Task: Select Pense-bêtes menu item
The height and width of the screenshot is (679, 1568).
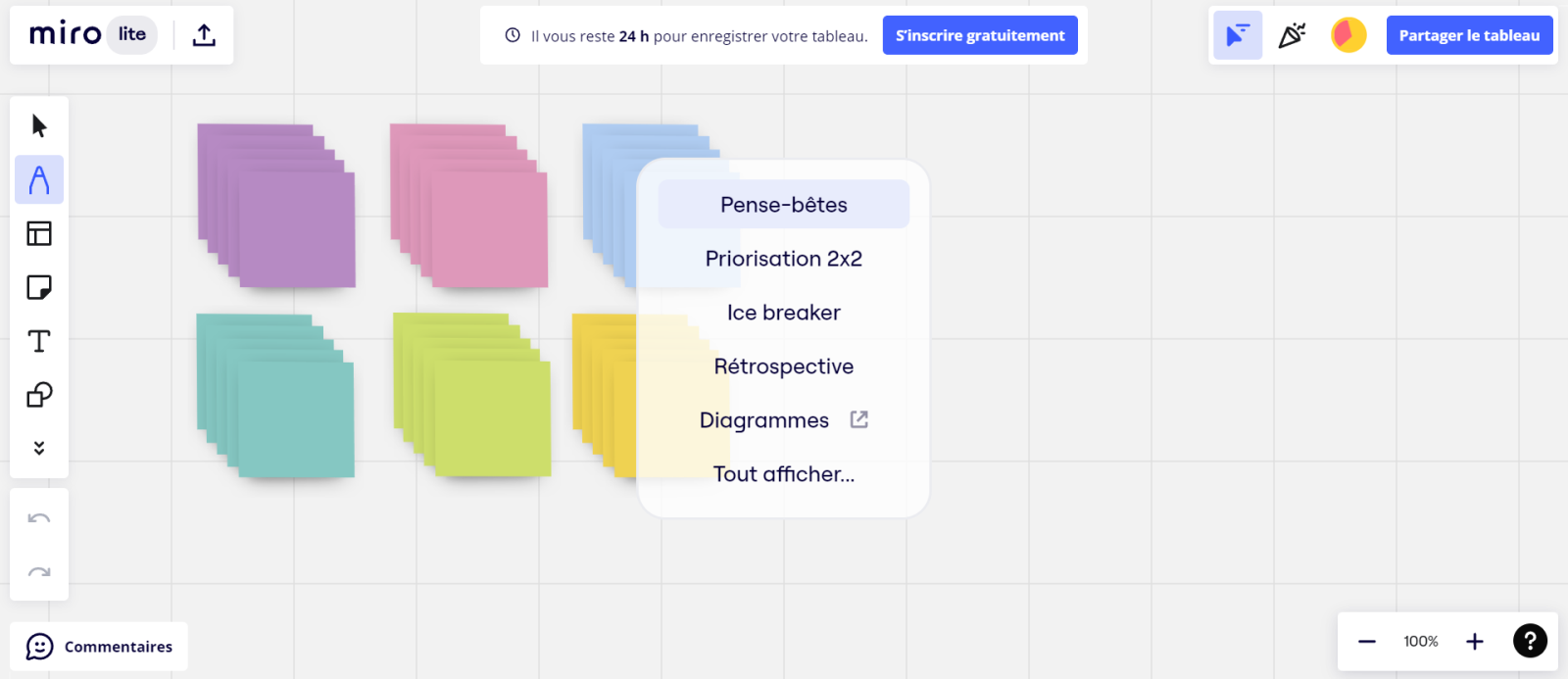Action: point(784,205)
